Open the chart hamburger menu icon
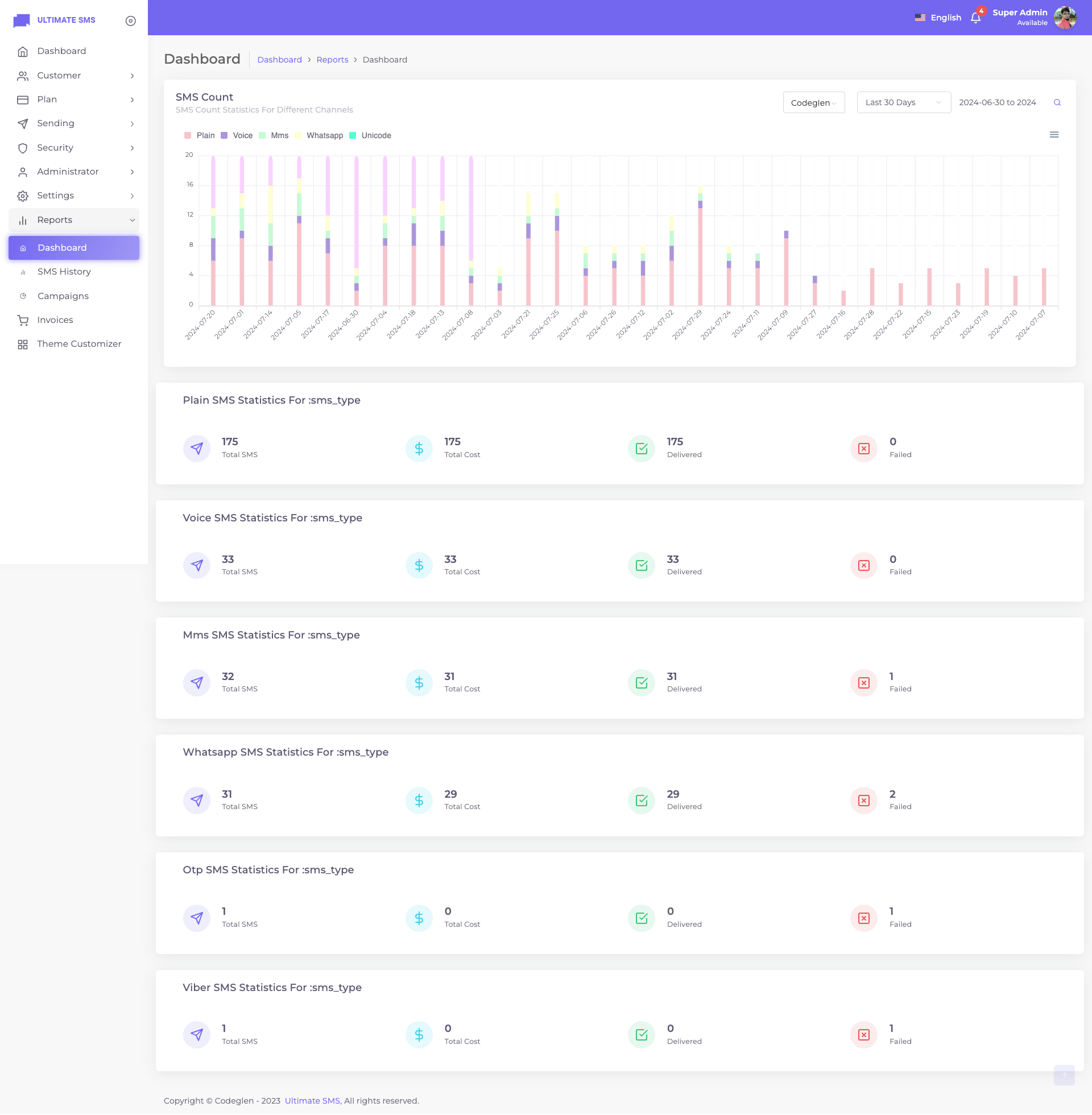The height and width of the screenshot is (1115, 1092). click(1053, 135)
